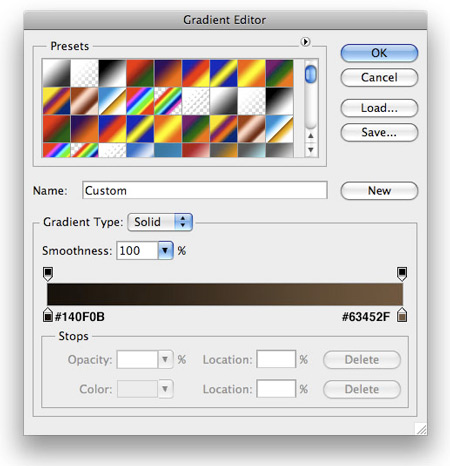Image resolution: width=450 pixels, height=466 pixels.
Task: Click the Save... button
Action: pyautogui.click(x=379, y=132)
